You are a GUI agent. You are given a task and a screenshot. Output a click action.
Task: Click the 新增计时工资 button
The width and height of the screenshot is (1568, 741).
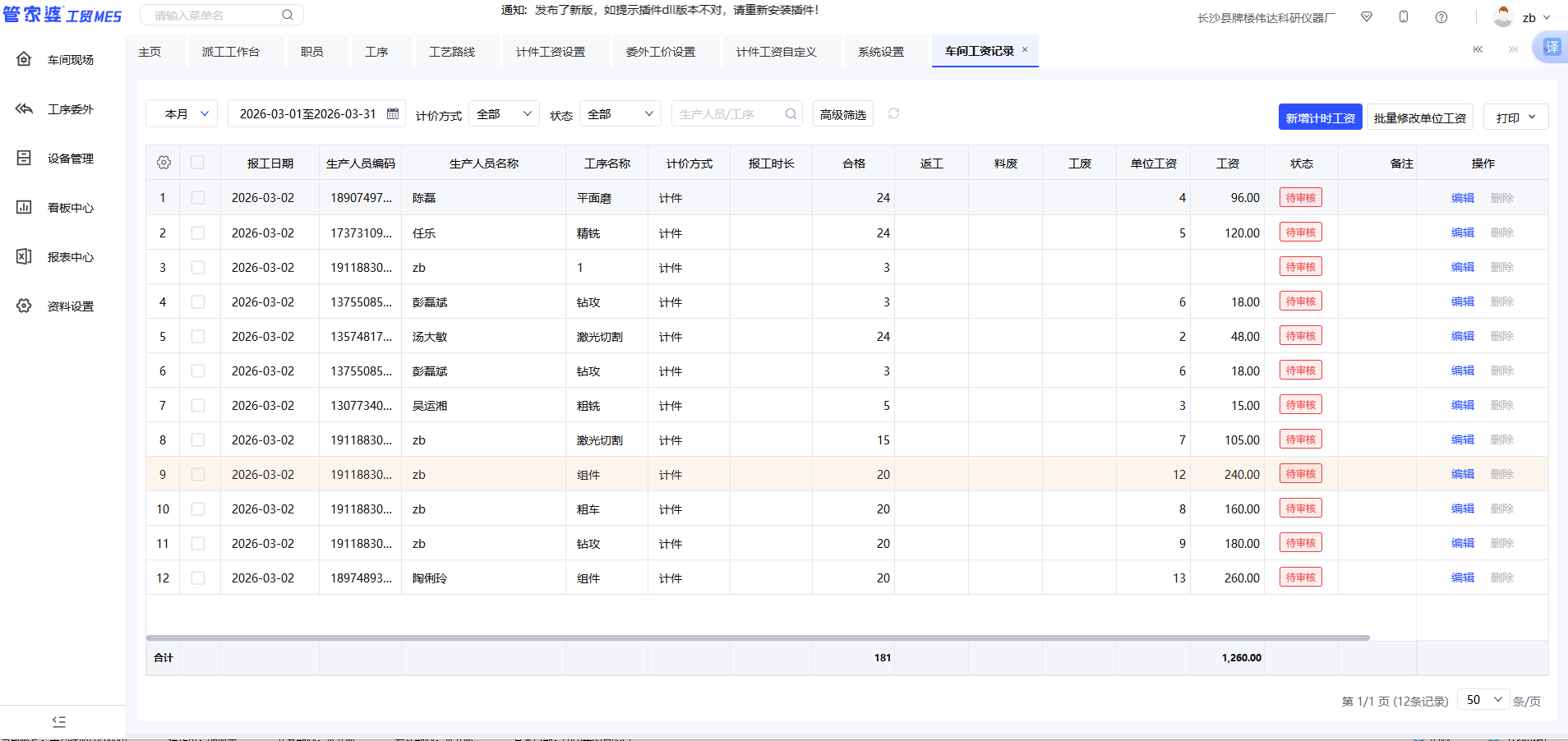point(1319,117)
